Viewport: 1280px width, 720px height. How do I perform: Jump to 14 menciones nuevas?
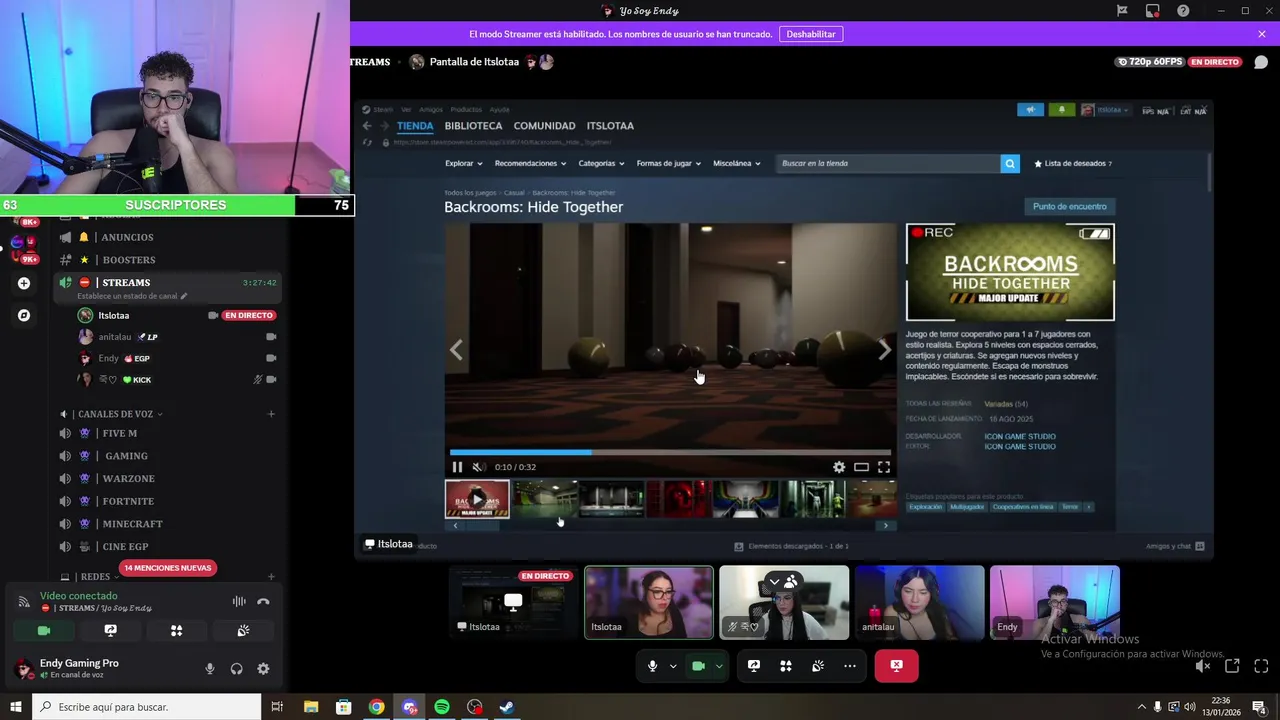pos(168,568)
